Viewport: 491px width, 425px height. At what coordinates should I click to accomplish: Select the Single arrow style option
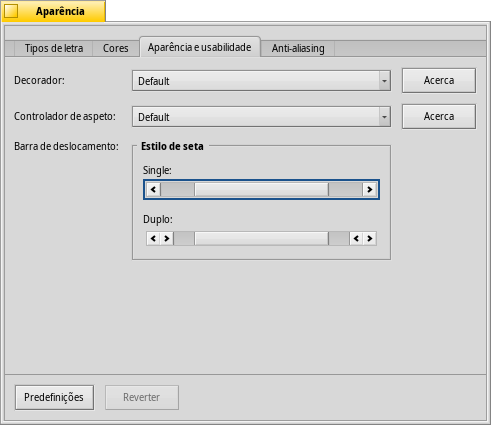(x=261, y=190)
